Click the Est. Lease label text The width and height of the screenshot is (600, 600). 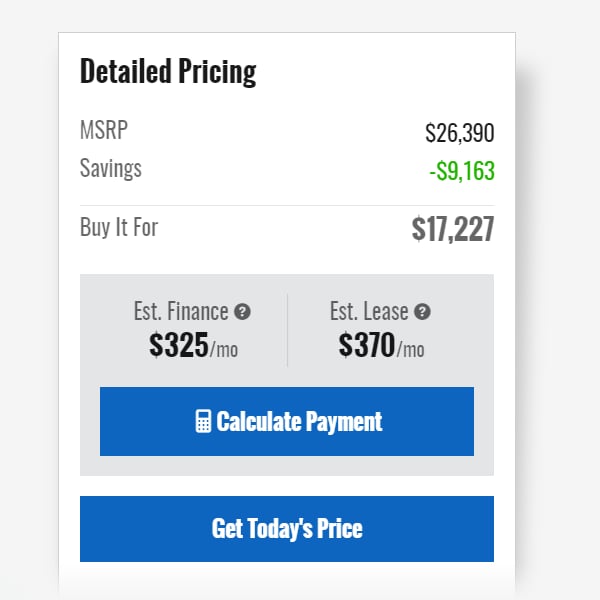369,311
